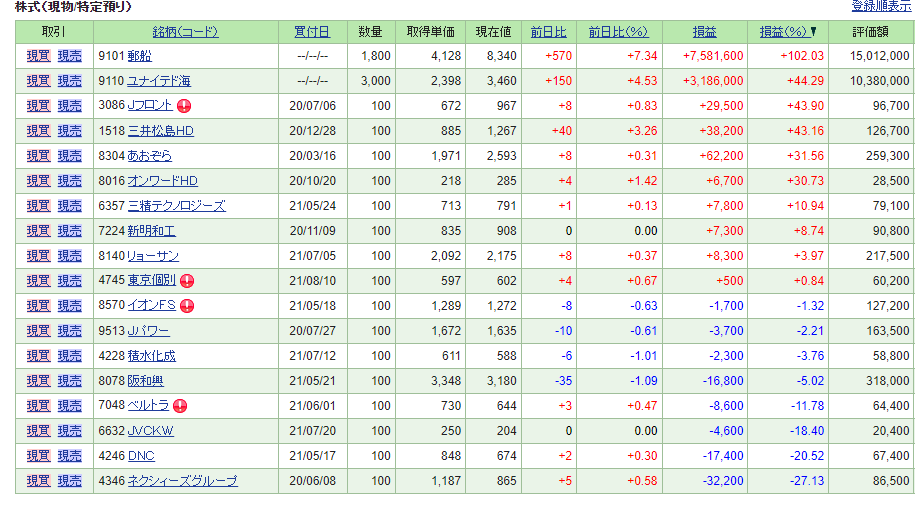Select the +7,581,600 profit value

click(713, 56)
